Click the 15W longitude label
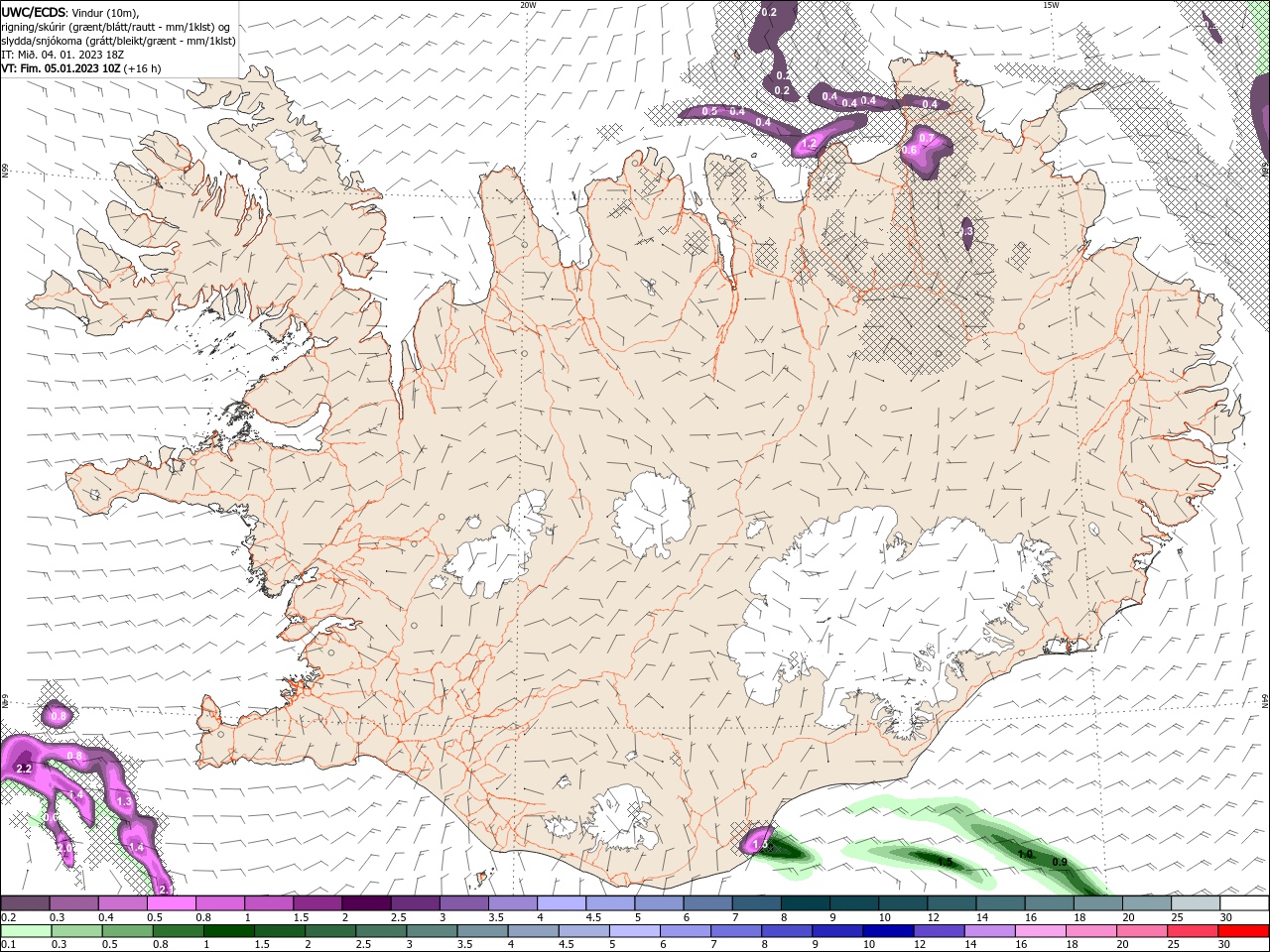 click(1051, 5)
